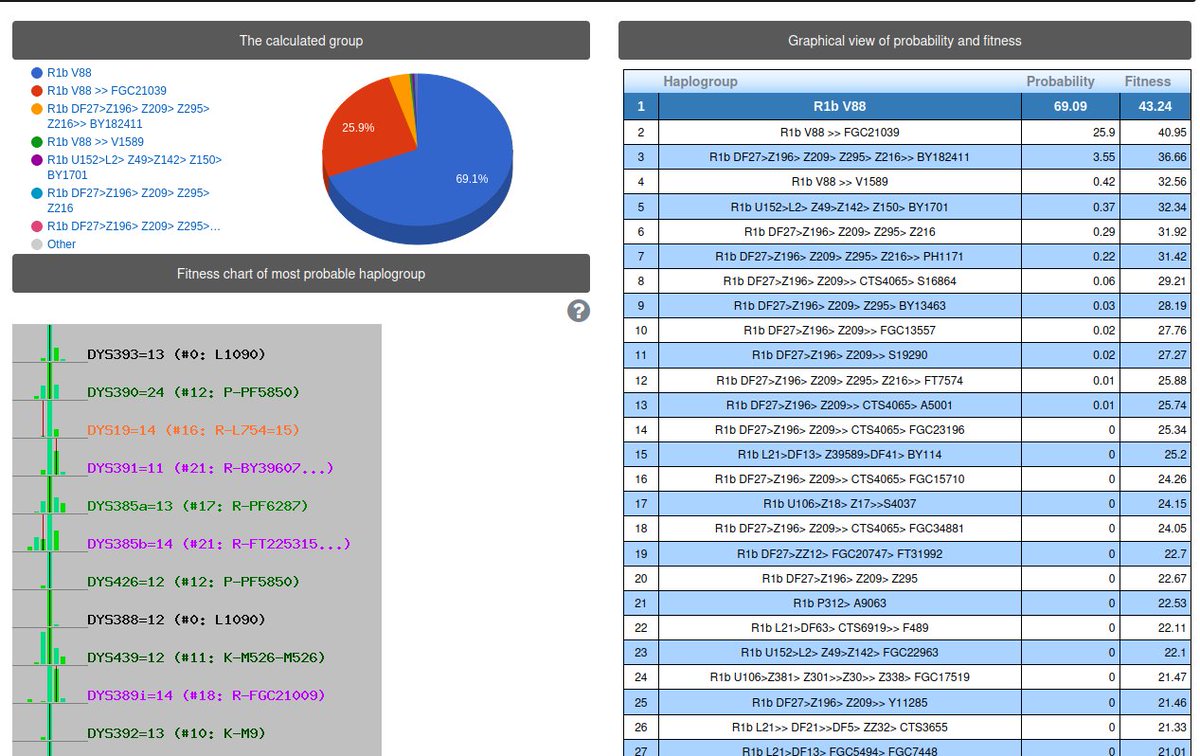This screenshot has width=1200, height=756.
Task: Select table row R1b L21>DF13> Z39589>DF41> BY114
Action: click(907, 454)
